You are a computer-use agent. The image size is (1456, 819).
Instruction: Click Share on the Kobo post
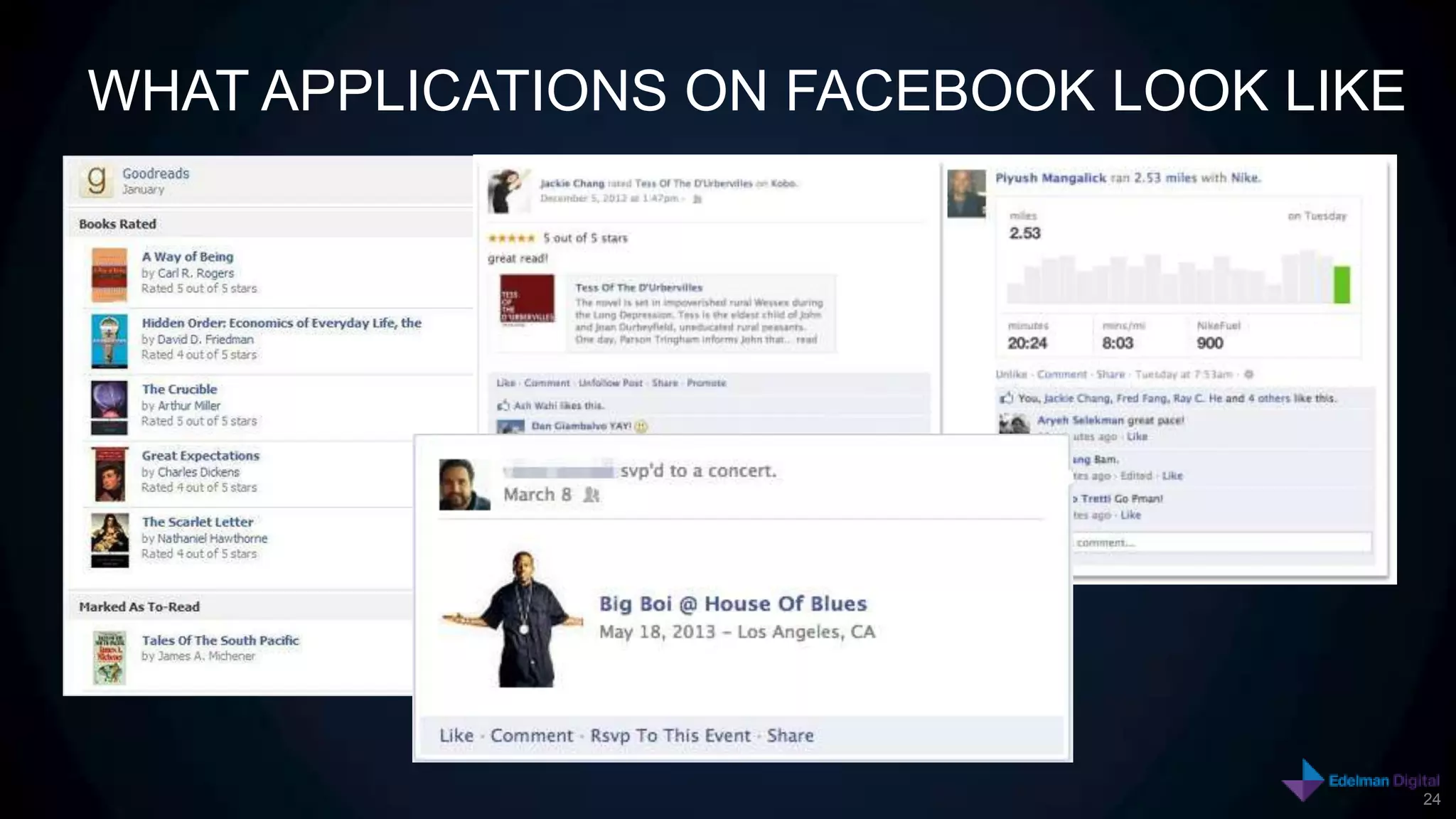665,382
